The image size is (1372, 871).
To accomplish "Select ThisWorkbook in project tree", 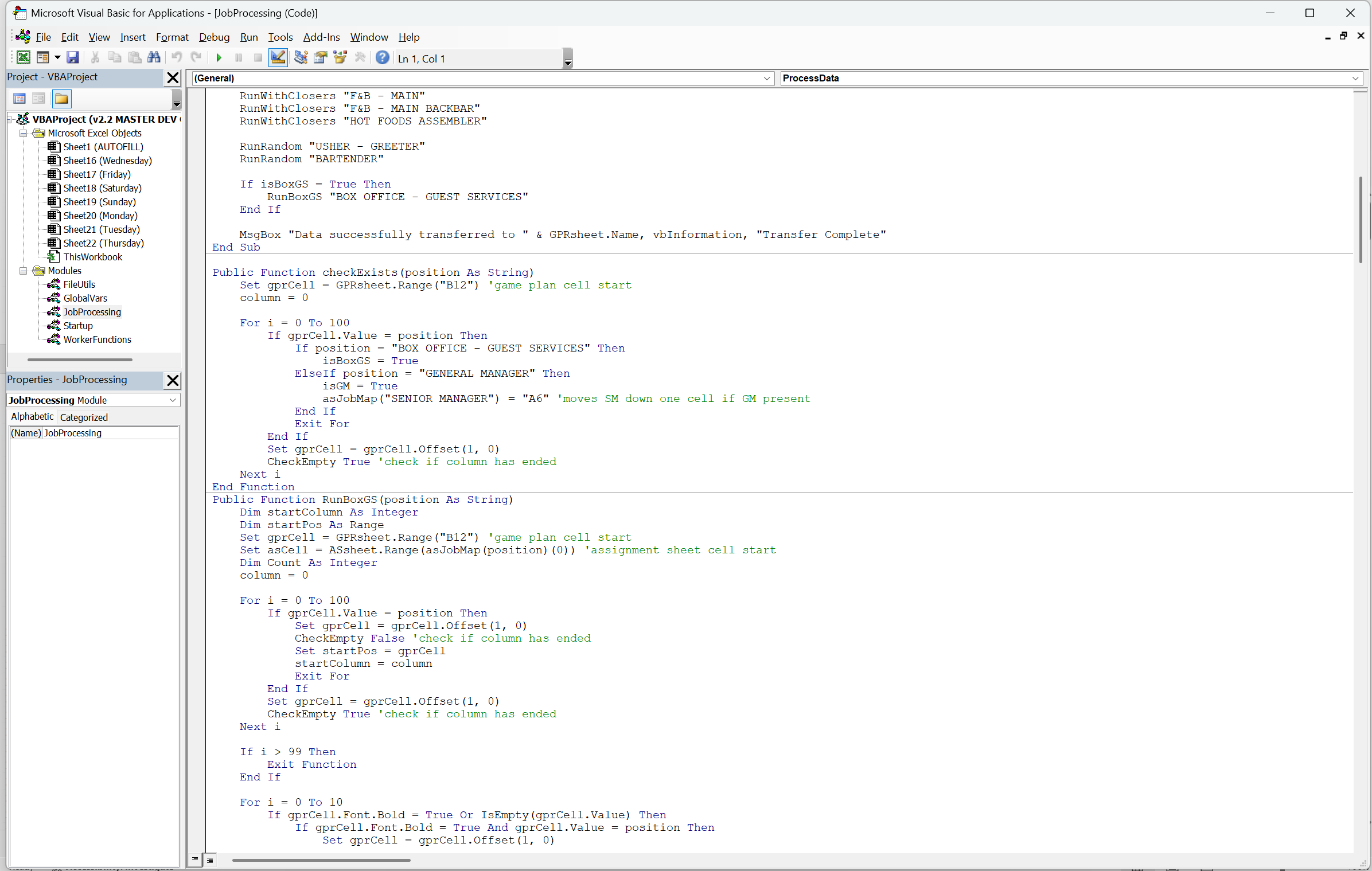I will pyautogui.click(x=92, y=257).
